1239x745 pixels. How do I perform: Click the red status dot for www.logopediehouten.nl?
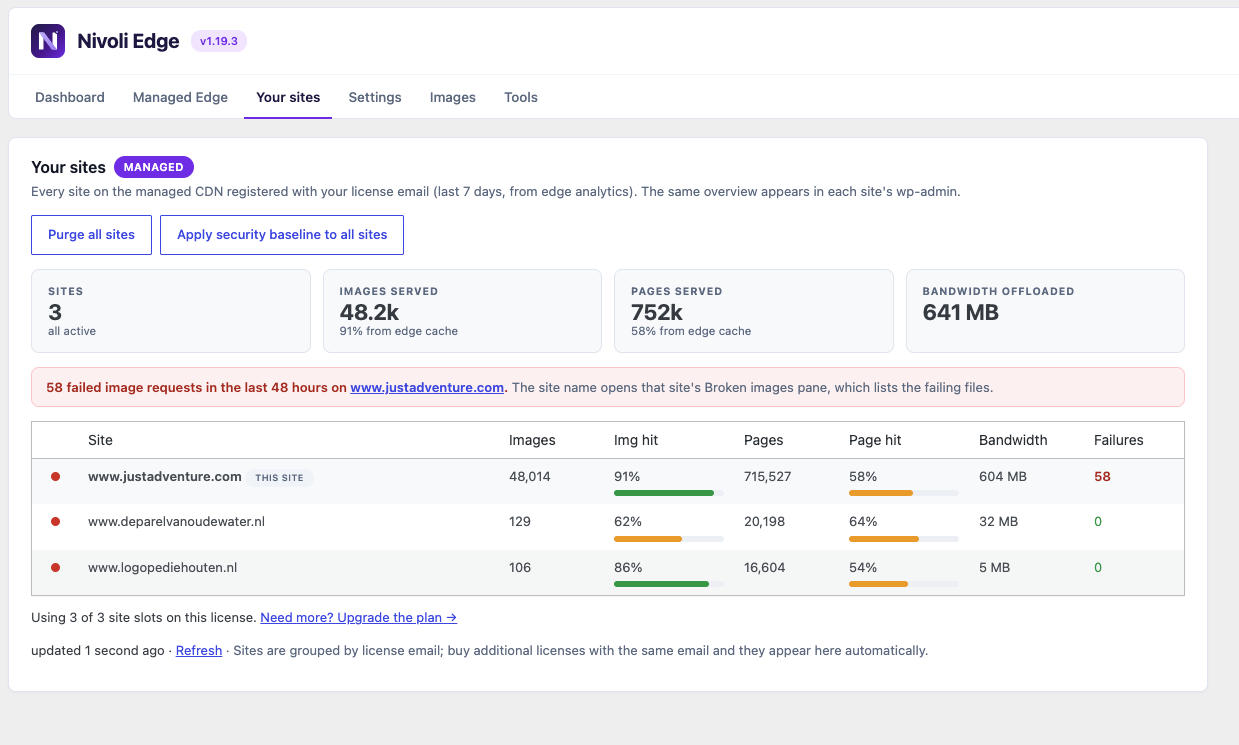[55, 567]
